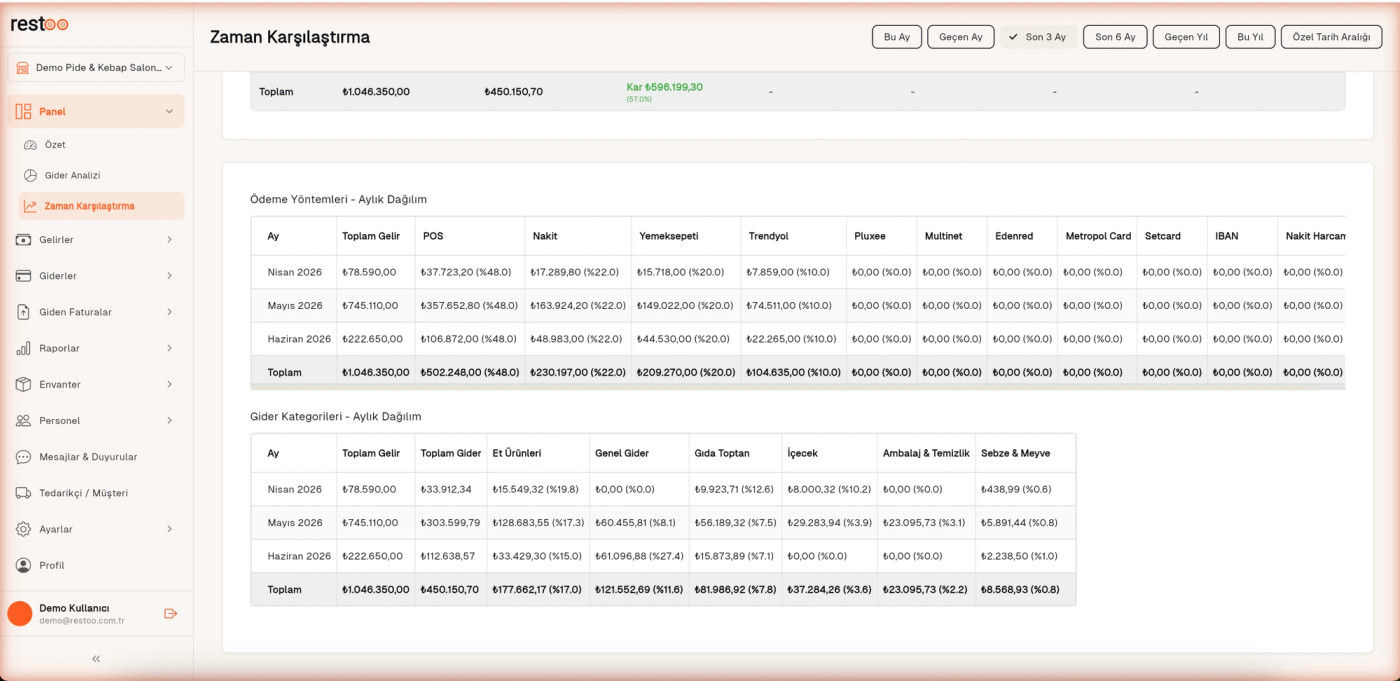Expand the Raporlar submenu

(x=169, y=348)
